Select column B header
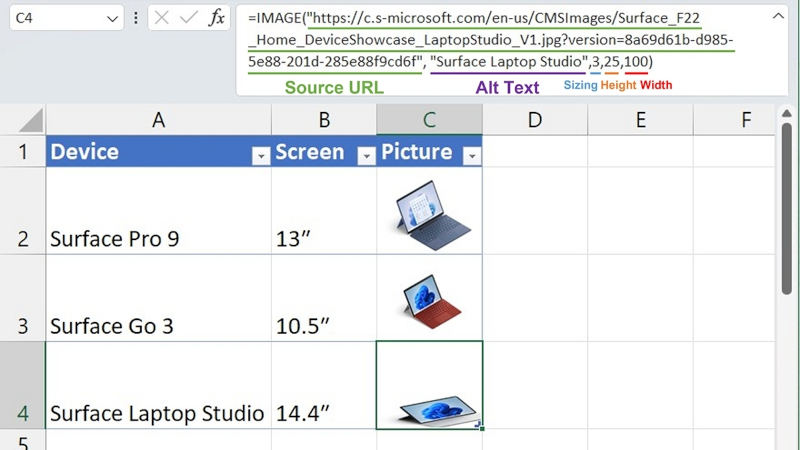This screenshot has height=450, width=800. 324,120
